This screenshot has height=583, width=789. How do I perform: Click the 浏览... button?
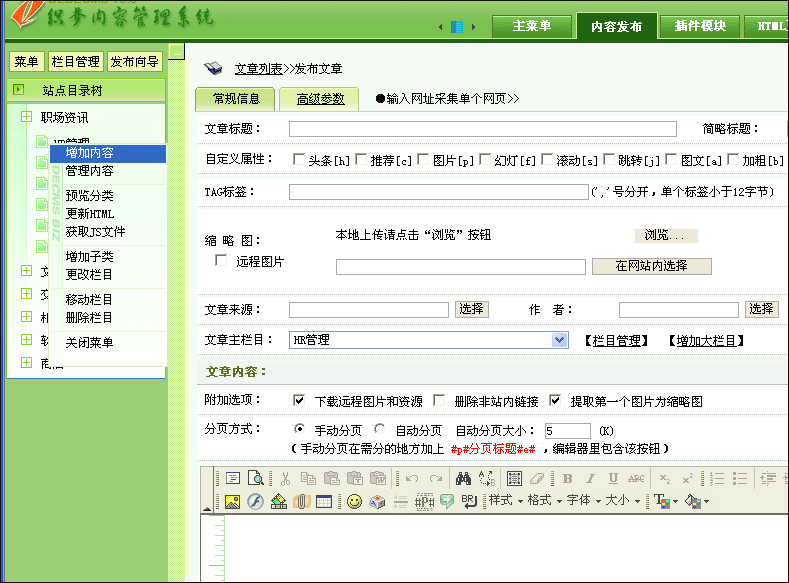(665, 236)
